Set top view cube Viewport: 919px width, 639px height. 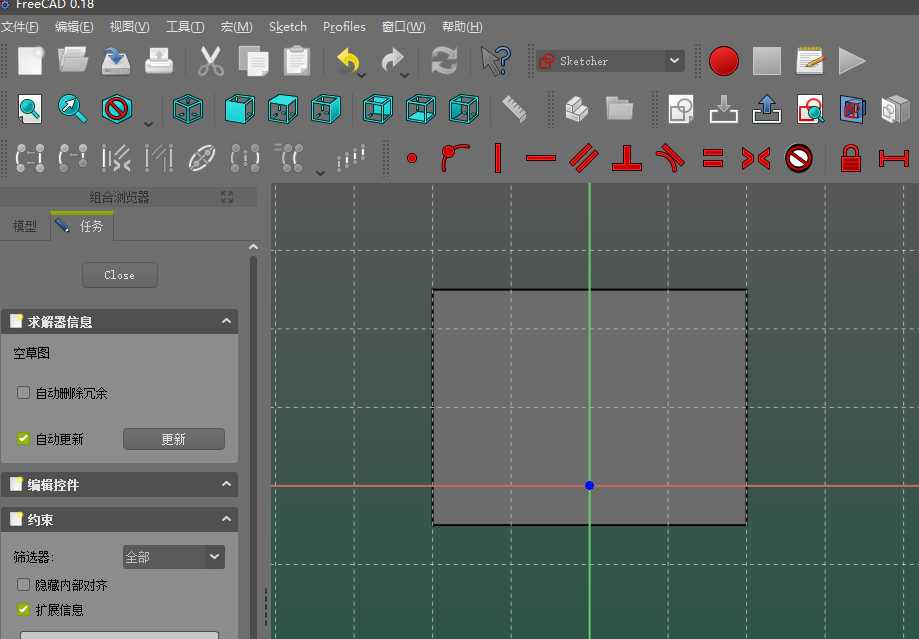(282, 109)
